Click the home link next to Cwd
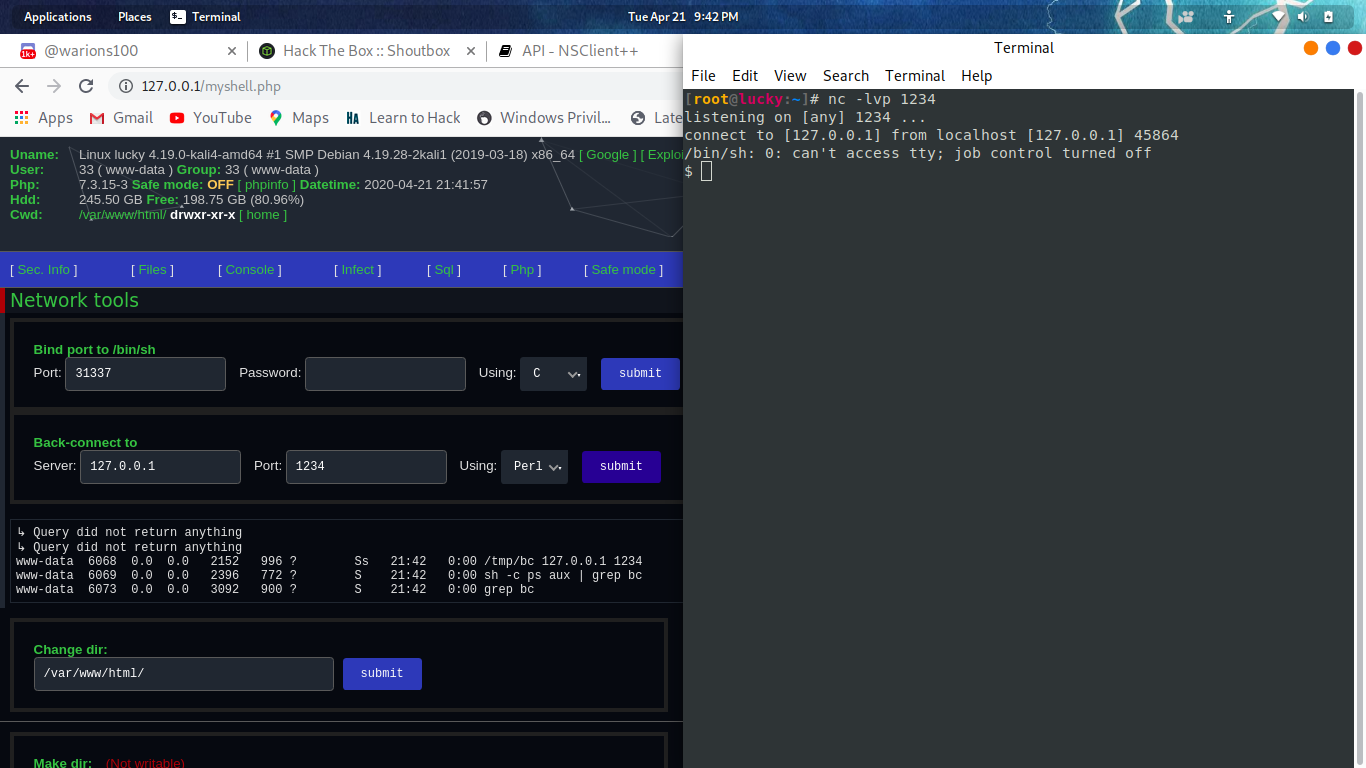The width and height of the screenshot is (1366, 768). 263,215
